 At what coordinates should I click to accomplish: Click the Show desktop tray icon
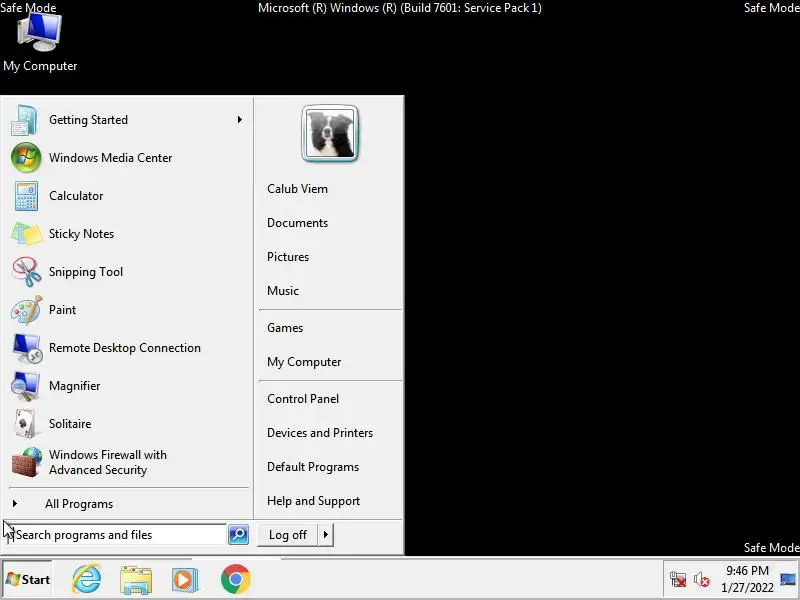pos(788,580)
